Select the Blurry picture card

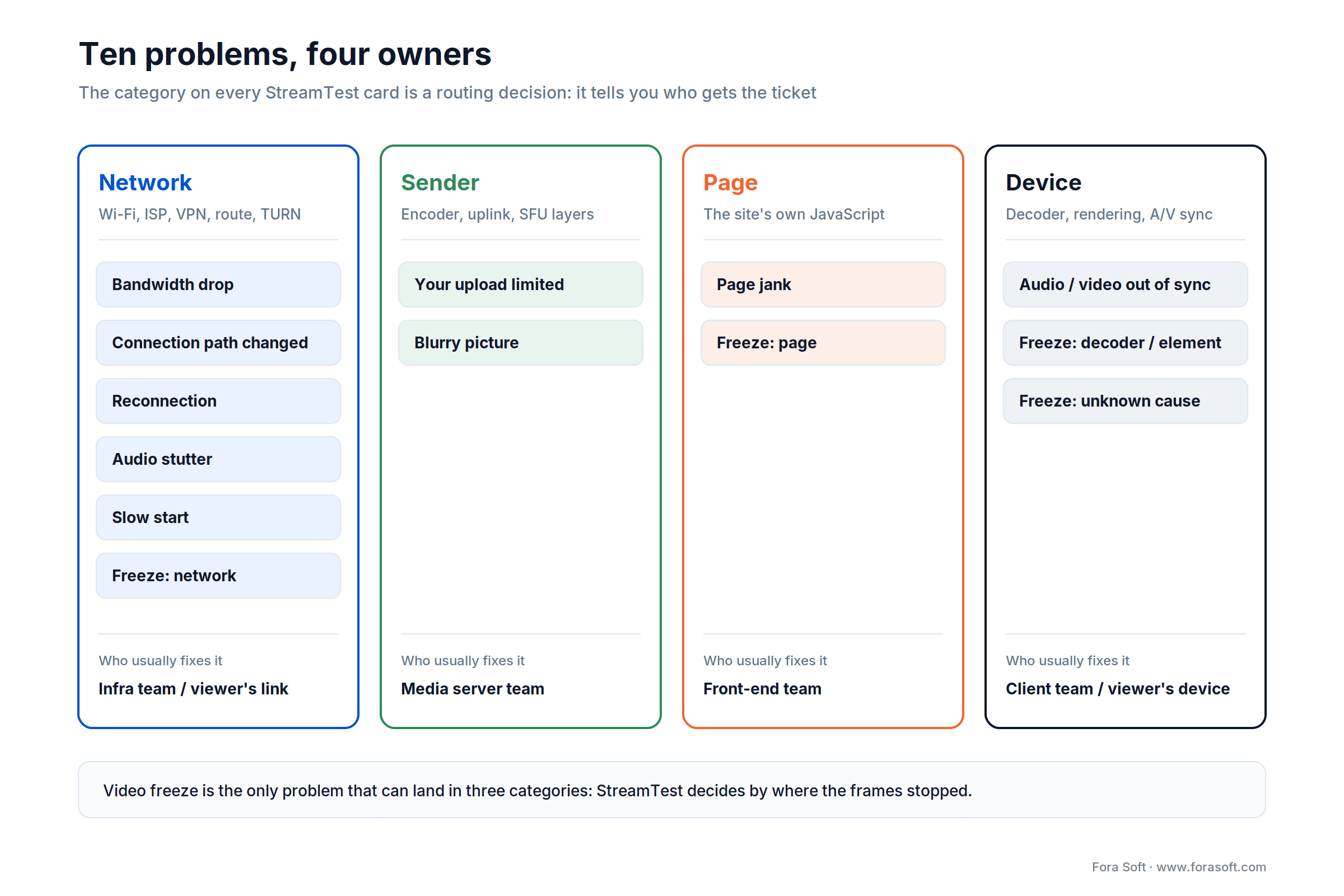[521, 343]
